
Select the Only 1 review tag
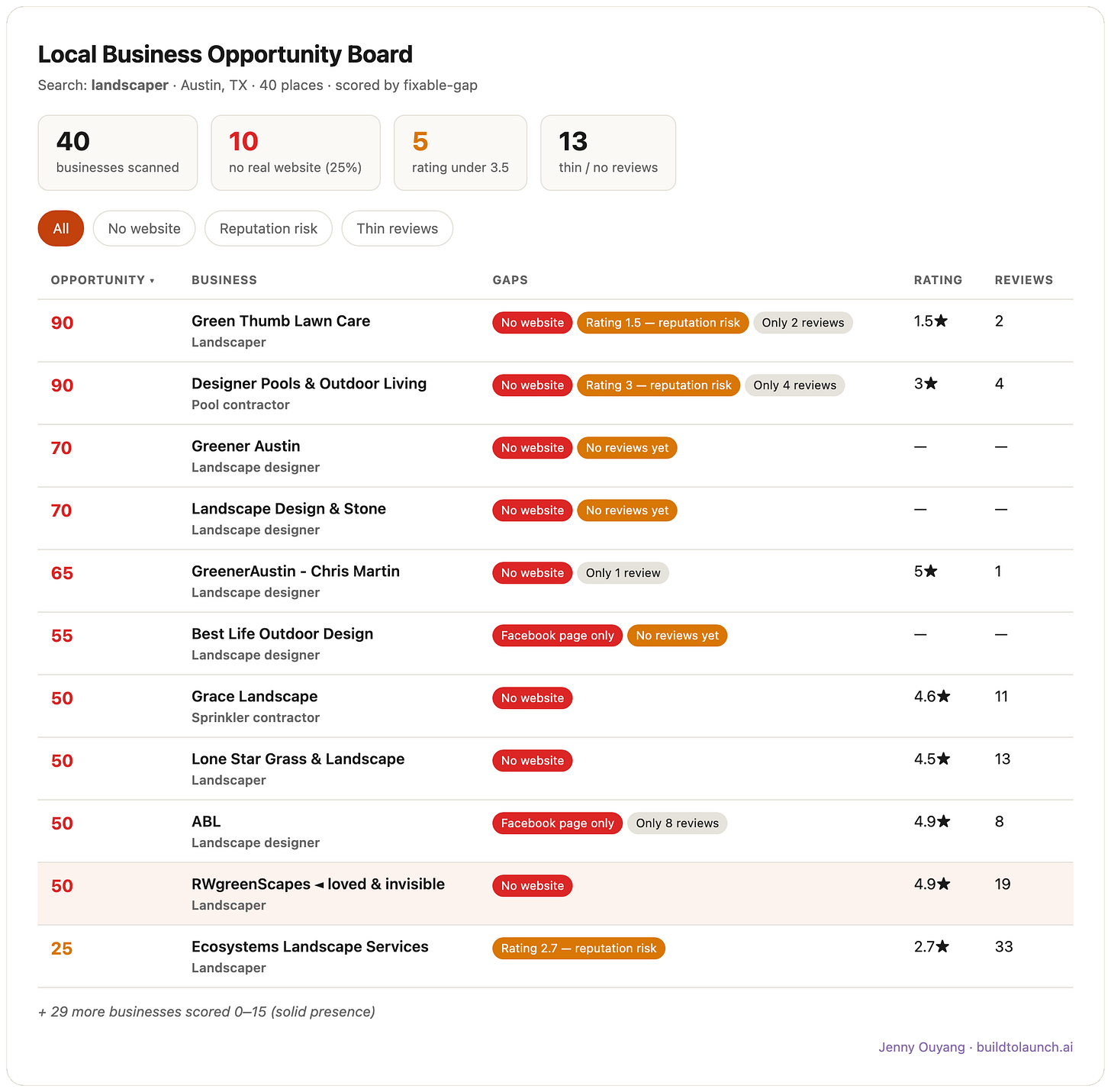tap(623, 573)
